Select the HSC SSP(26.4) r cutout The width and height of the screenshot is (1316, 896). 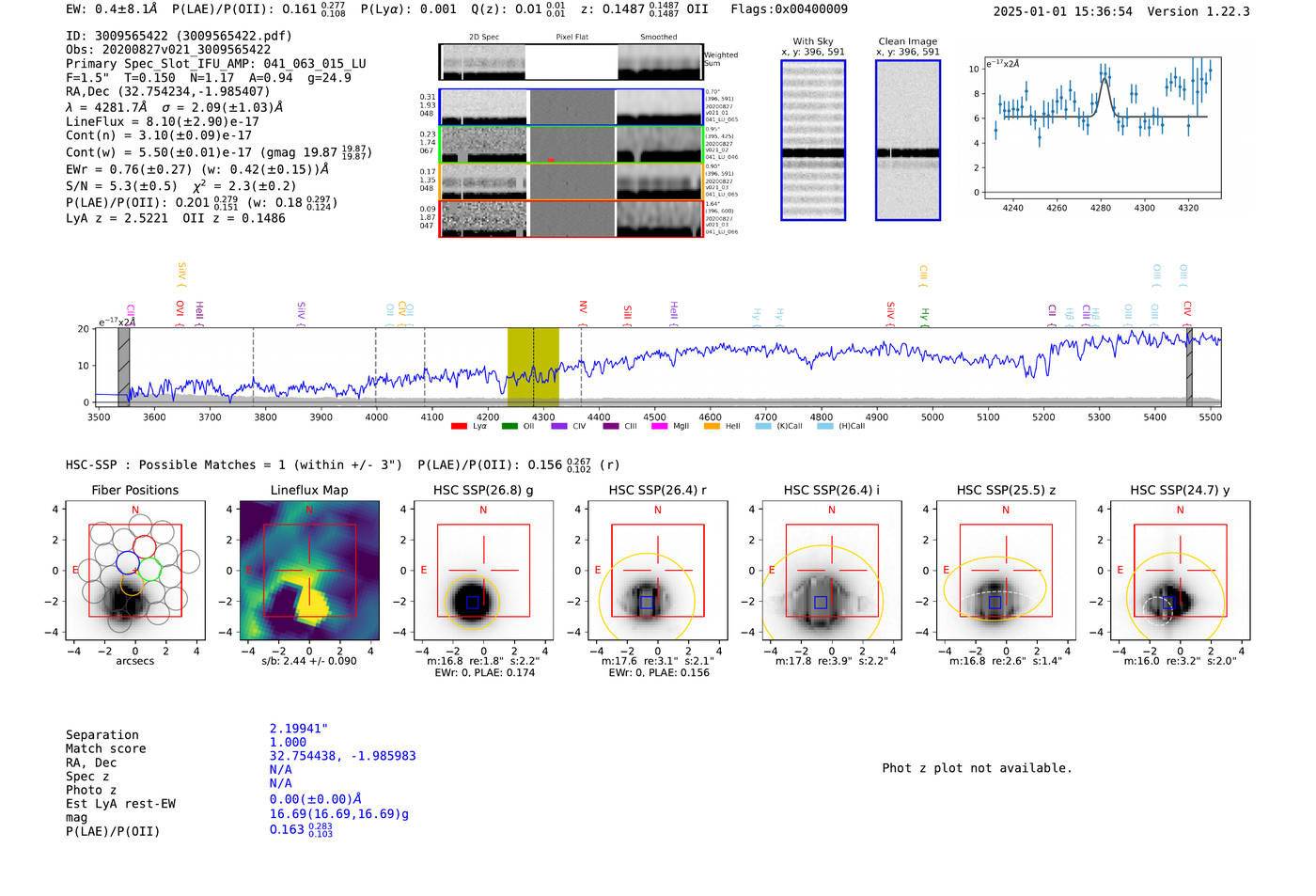click(658, 570)
